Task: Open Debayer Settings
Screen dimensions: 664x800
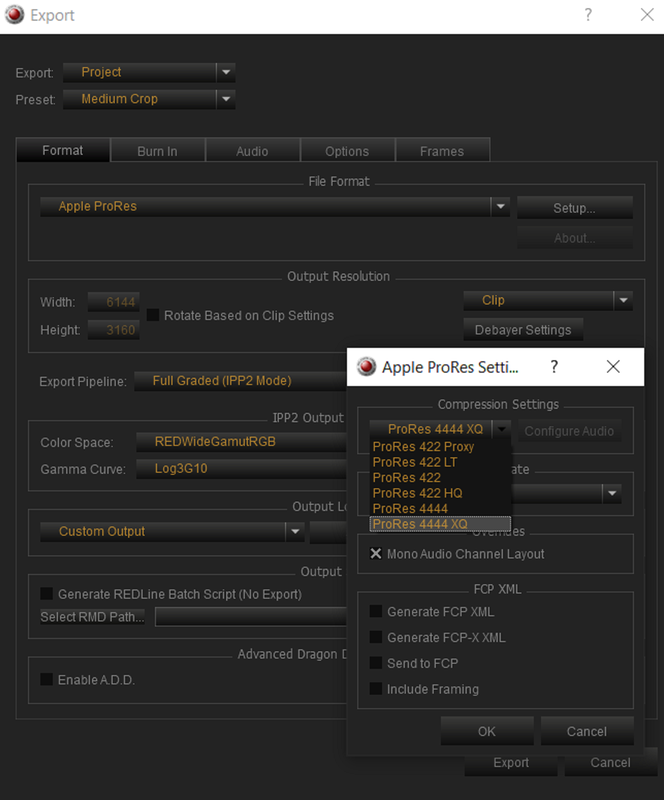Action: [523, 330]
